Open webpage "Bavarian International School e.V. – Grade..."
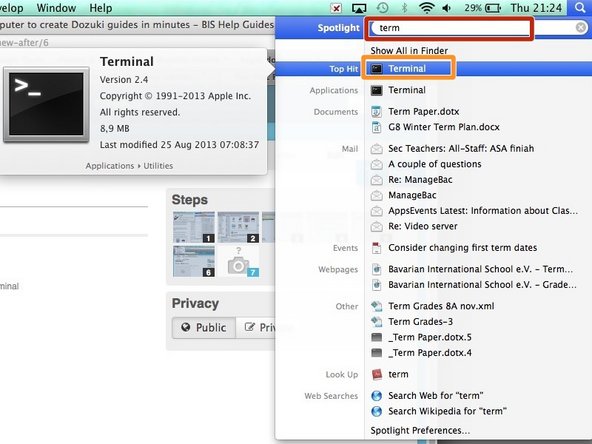This screenshot has width=592, height=444. pos(473,285)
